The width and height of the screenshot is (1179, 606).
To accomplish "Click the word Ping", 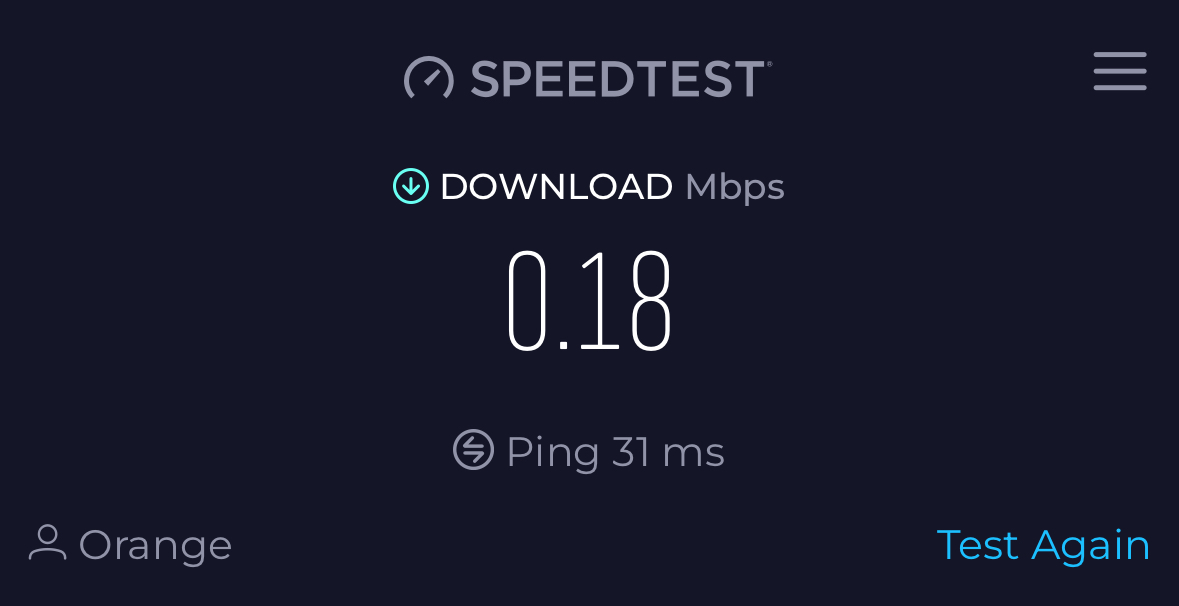I will click(553, 453).
